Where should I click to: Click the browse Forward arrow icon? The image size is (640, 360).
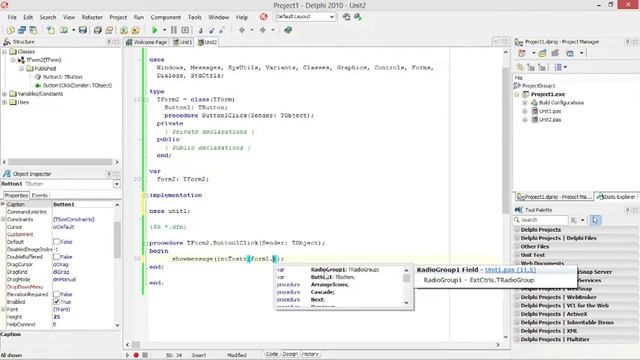pyautogui.click(x=263, y=30)
